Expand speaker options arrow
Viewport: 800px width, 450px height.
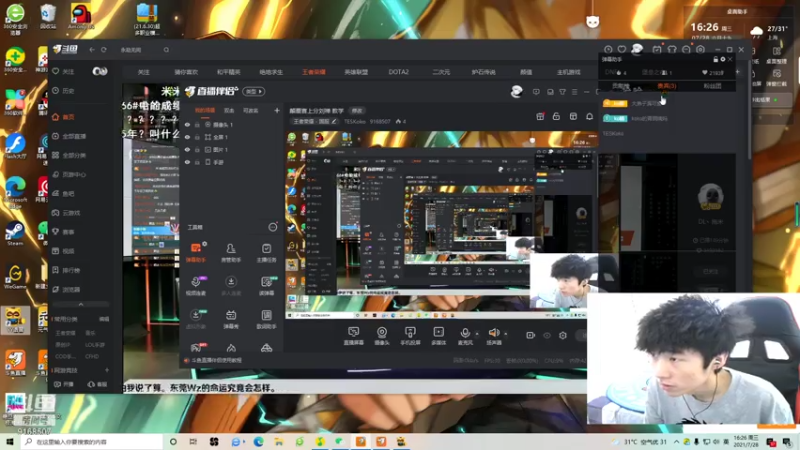point(506,334)
